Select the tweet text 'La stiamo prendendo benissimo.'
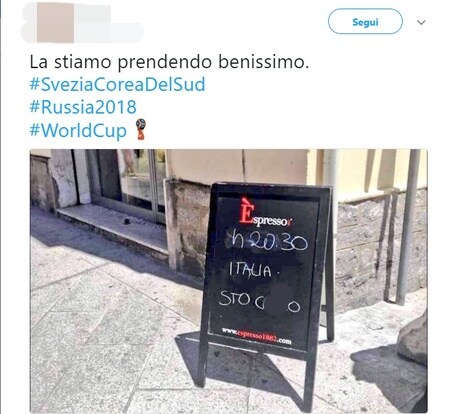Image resolution: width=451 pixels, height=414 pixels. click(x=169, y=62)
